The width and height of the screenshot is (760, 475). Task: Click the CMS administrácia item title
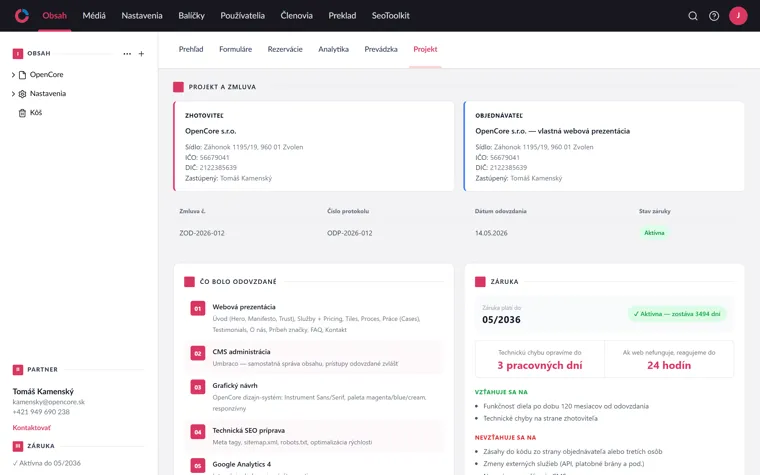tap(241, 352)
